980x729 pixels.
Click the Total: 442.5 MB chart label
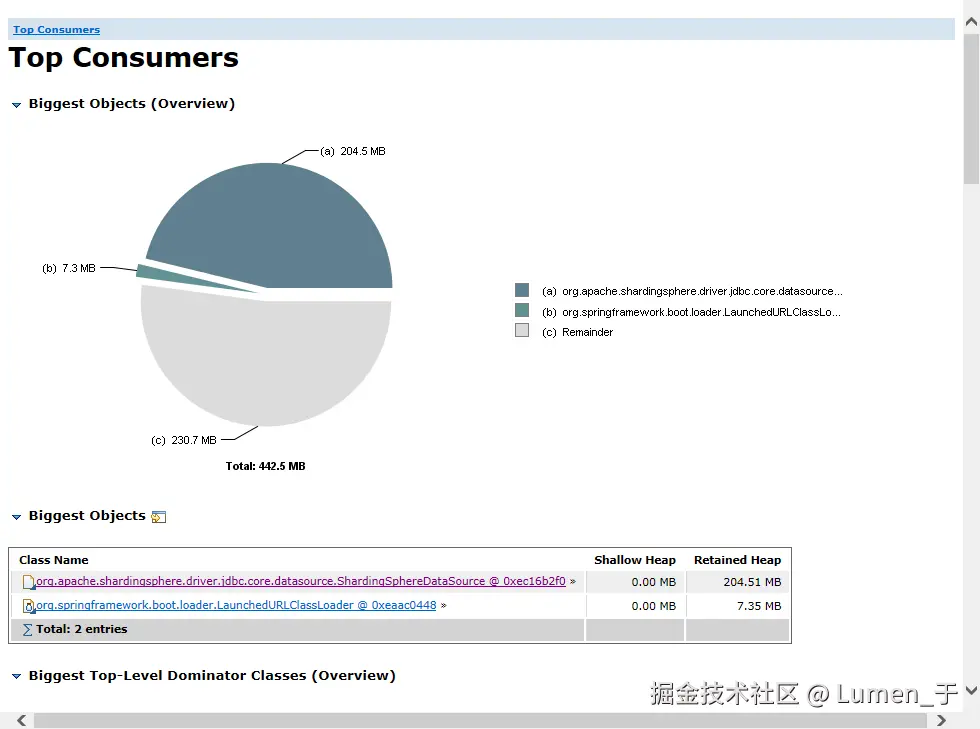[x=266, y=466]
